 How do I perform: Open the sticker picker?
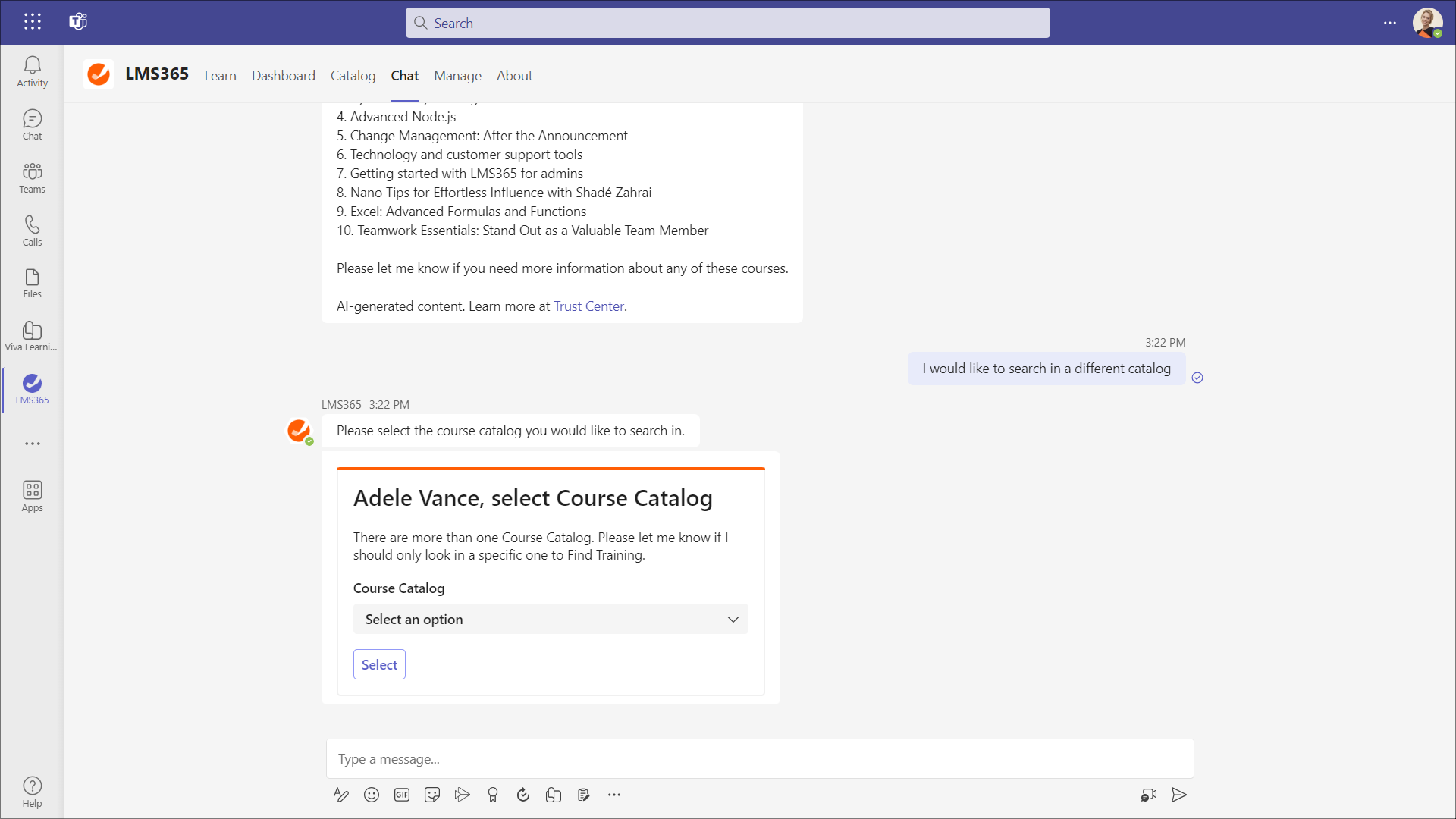pyautogui.click(x=432, y=795)
